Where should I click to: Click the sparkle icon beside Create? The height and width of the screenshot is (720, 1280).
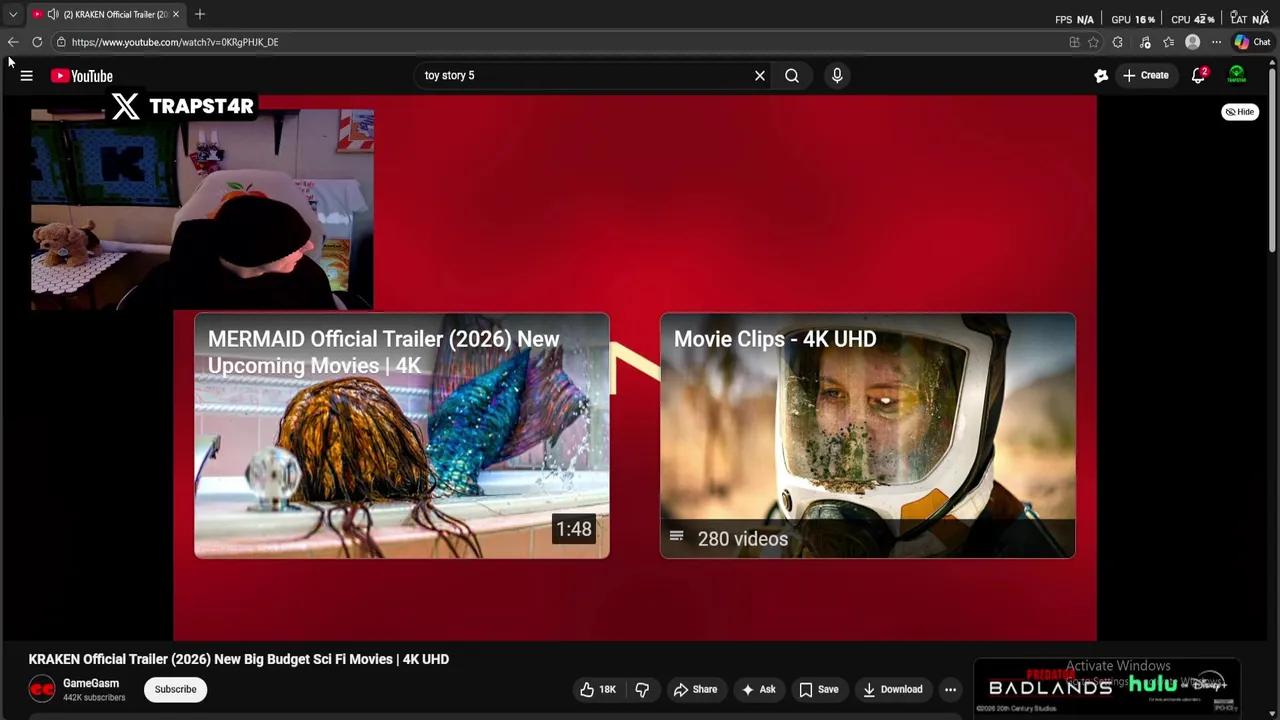point(1101,75)
